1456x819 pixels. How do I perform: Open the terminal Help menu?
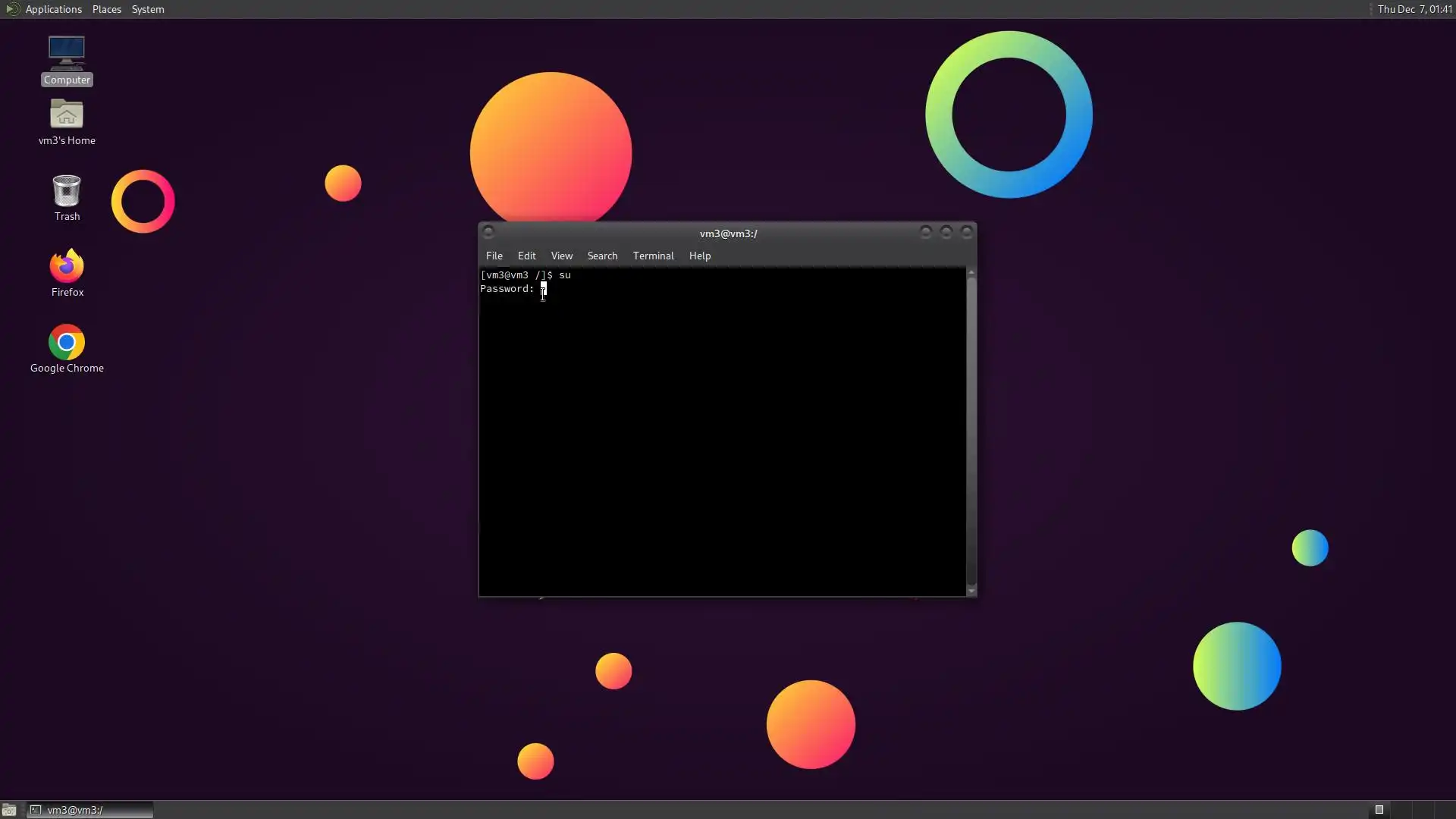pos(699,256)
